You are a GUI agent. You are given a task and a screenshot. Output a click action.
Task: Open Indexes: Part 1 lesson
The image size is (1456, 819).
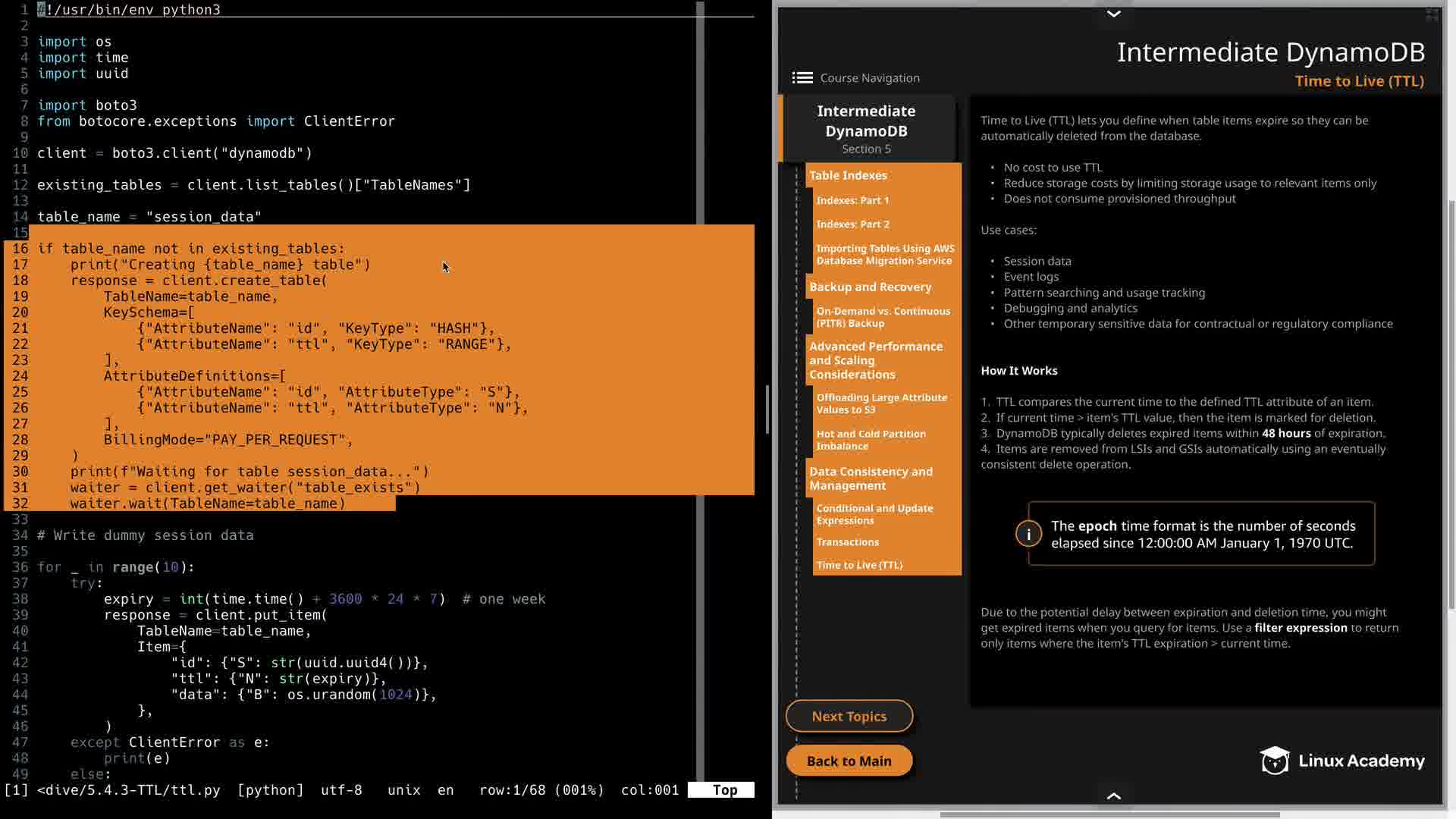pos(852,200)
